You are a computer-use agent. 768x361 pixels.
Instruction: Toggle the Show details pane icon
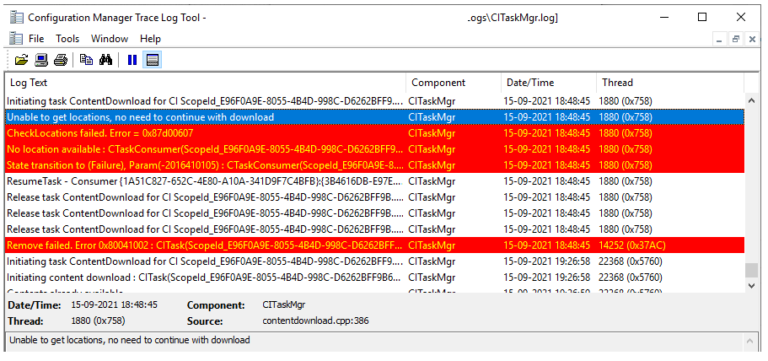point(152,60)
